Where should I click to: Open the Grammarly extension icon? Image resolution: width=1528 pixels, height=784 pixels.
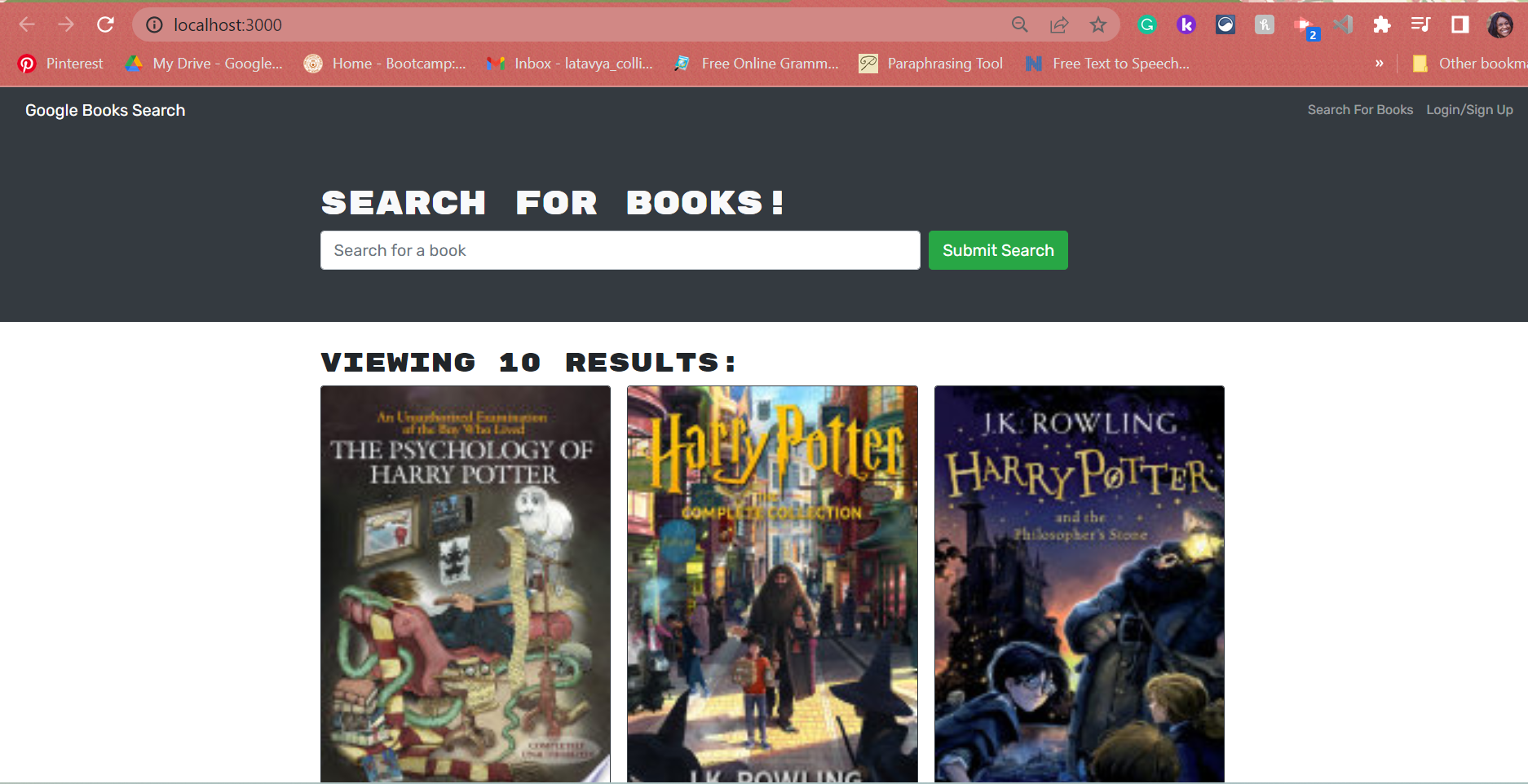(1147, 24)
